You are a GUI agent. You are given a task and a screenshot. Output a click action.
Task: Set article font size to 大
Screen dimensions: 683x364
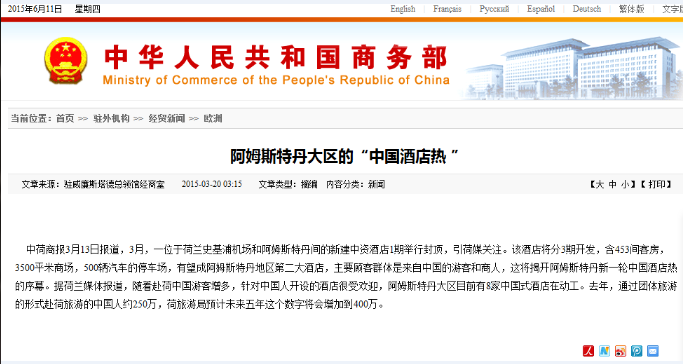[x=600, y=185]
